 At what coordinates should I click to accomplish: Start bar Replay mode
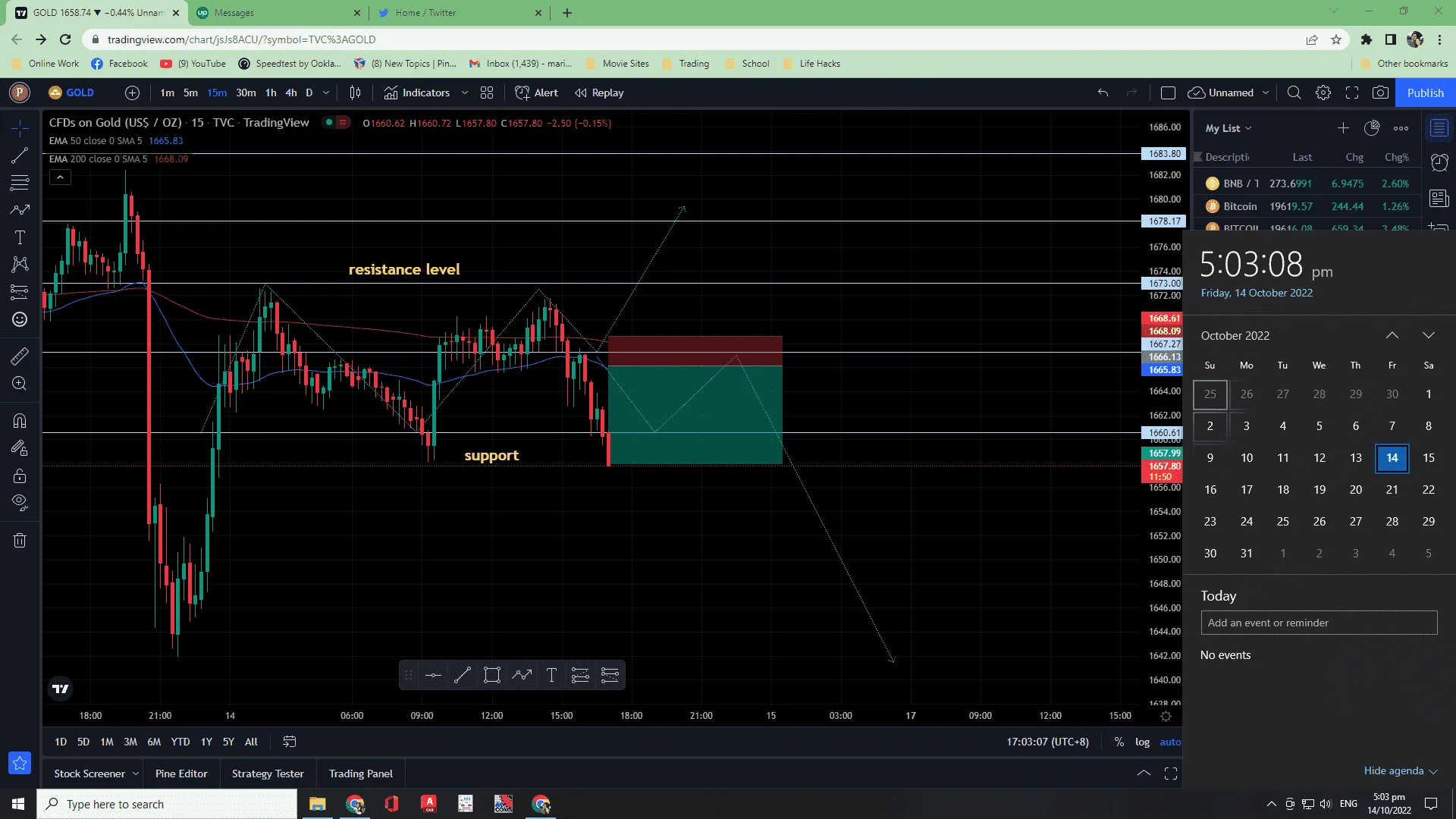click(599, 93)
